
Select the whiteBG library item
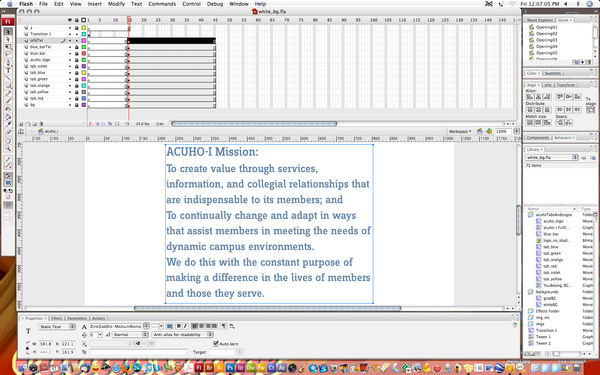(550, 305)
